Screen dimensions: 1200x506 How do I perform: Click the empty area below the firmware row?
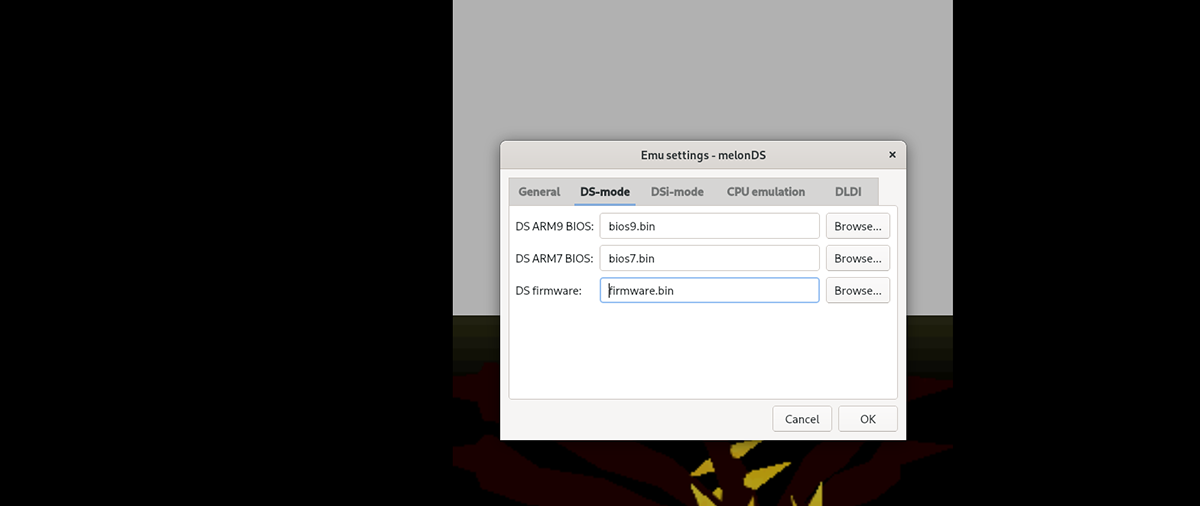point(703,352)
